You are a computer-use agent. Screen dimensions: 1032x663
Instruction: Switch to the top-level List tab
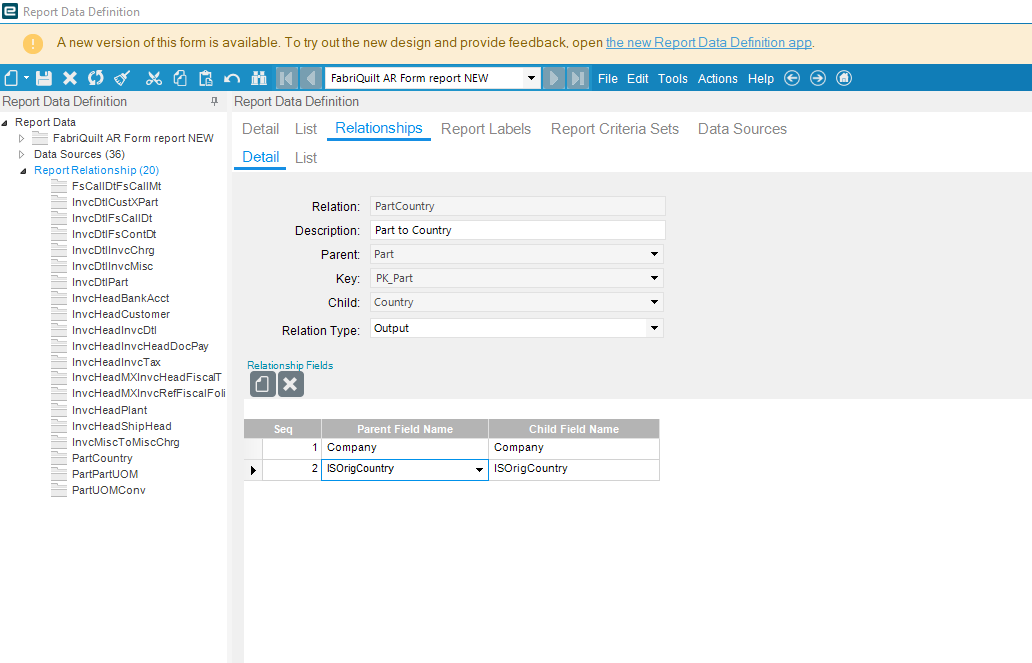click(306, 129)
